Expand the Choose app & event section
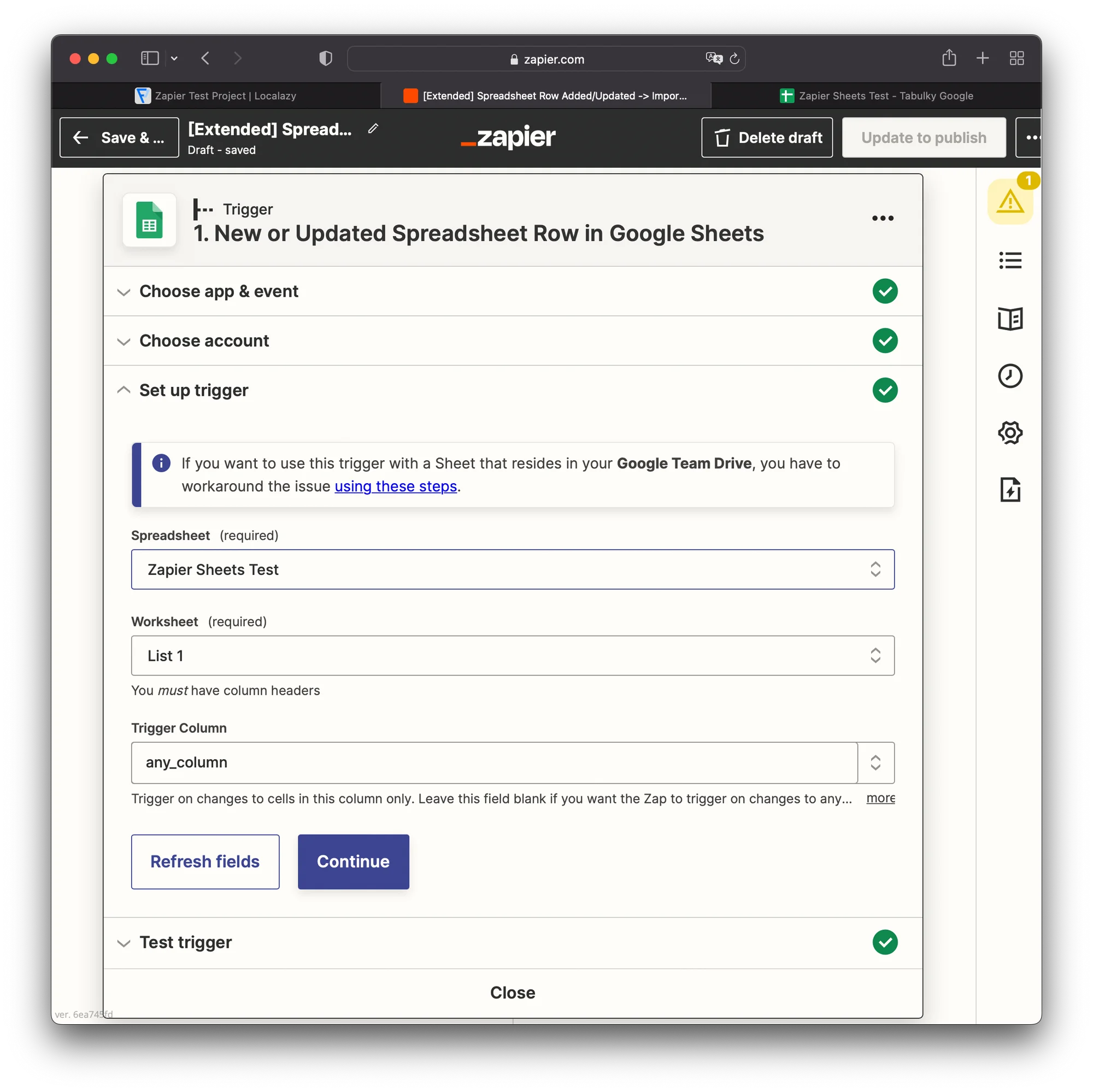This screenshot has height=1092, width=1093. [219, 291]
